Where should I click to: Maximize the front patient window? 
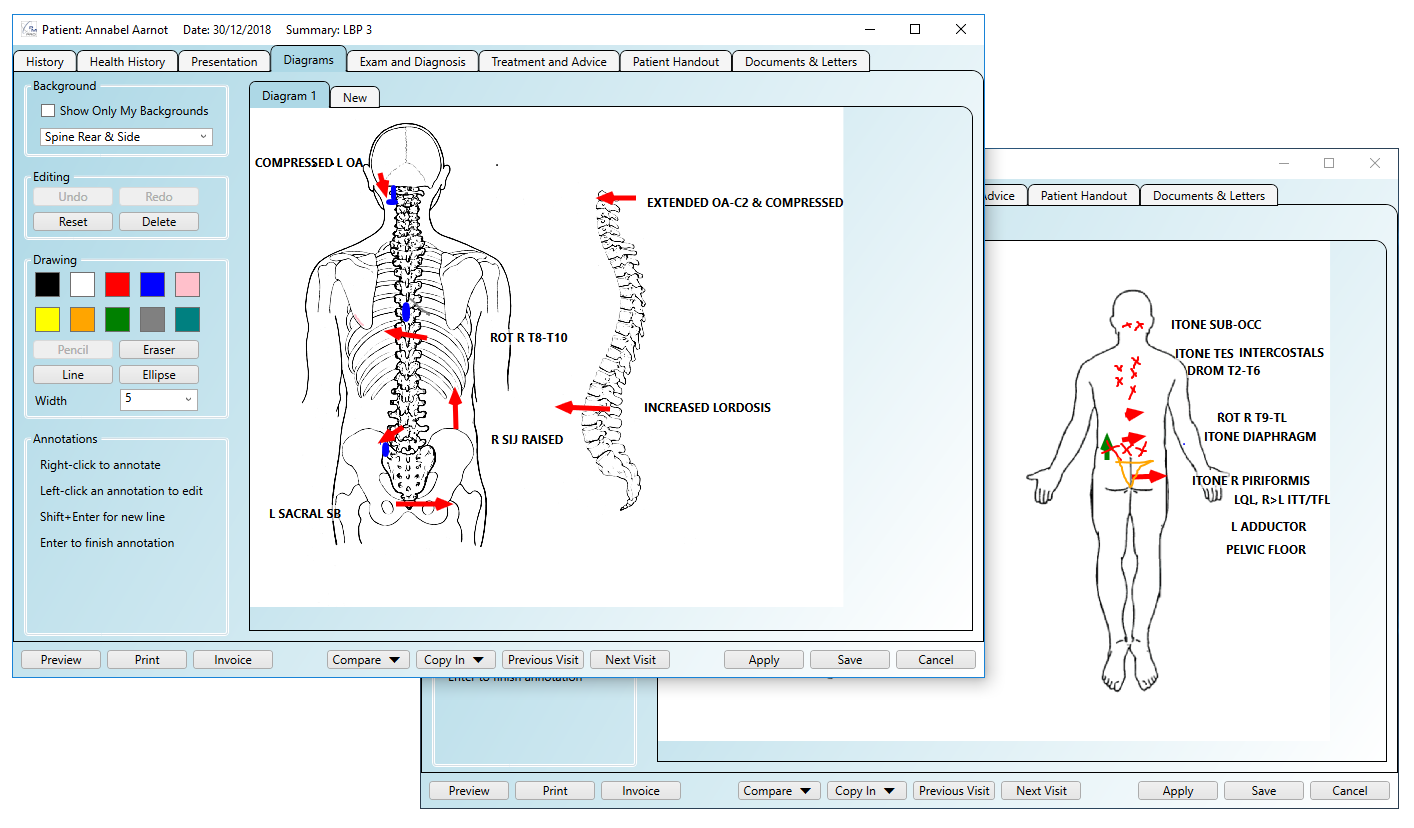click(x=915, y=30)
